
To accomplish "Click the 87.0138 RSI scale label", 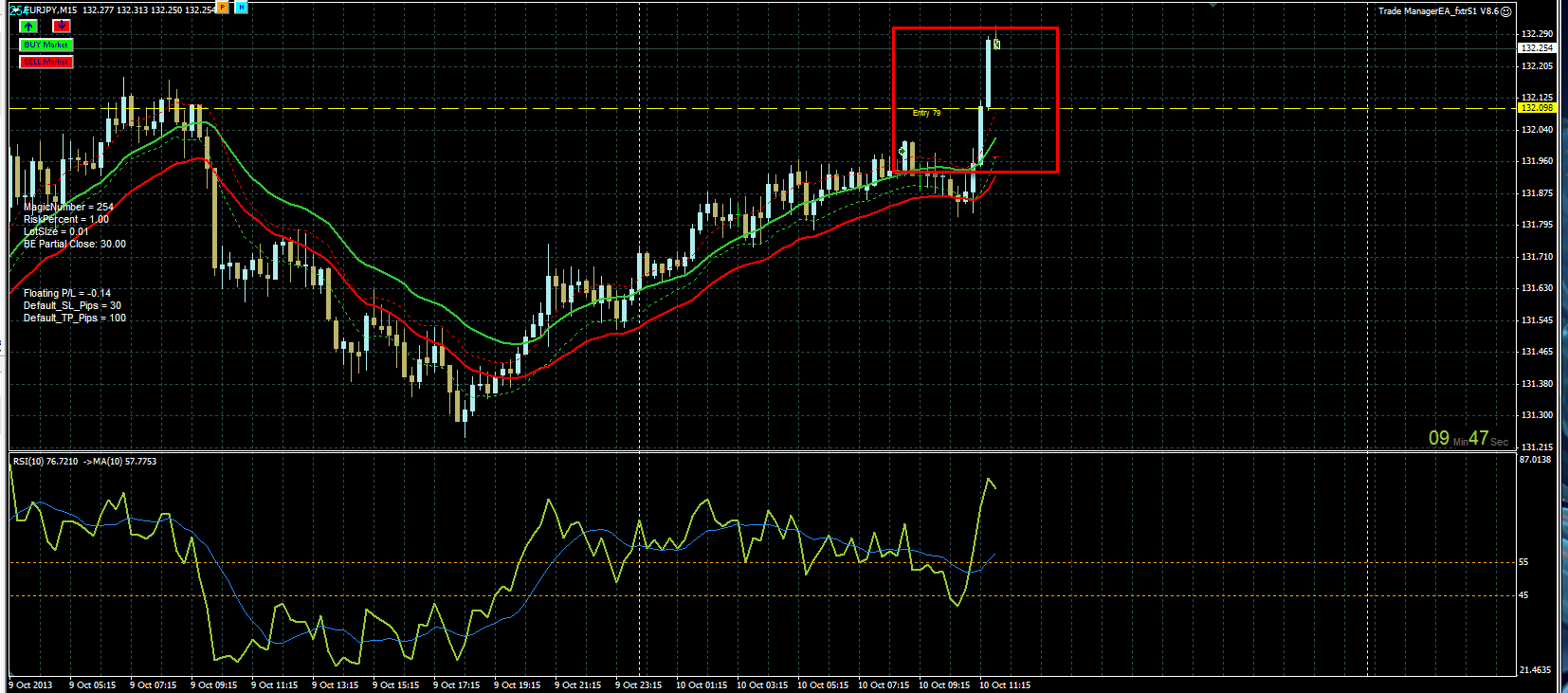I will (1535, 460).
